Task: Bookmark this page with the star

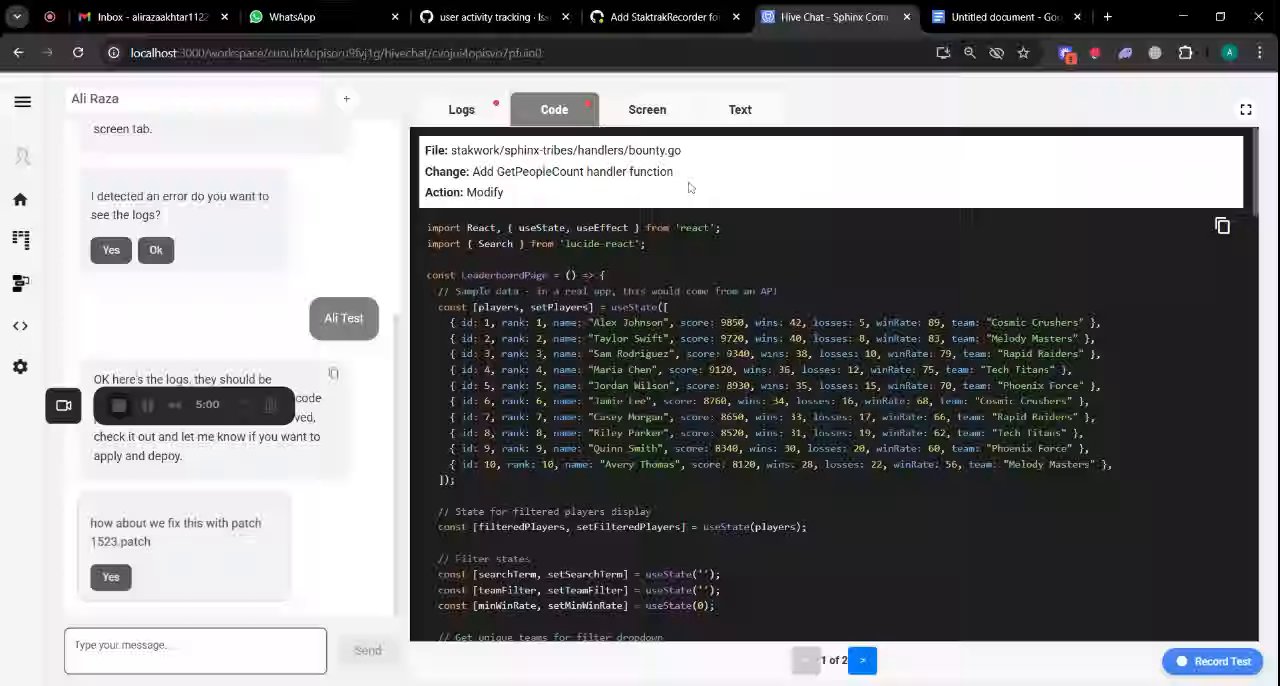Action: tap(1023, 53)
